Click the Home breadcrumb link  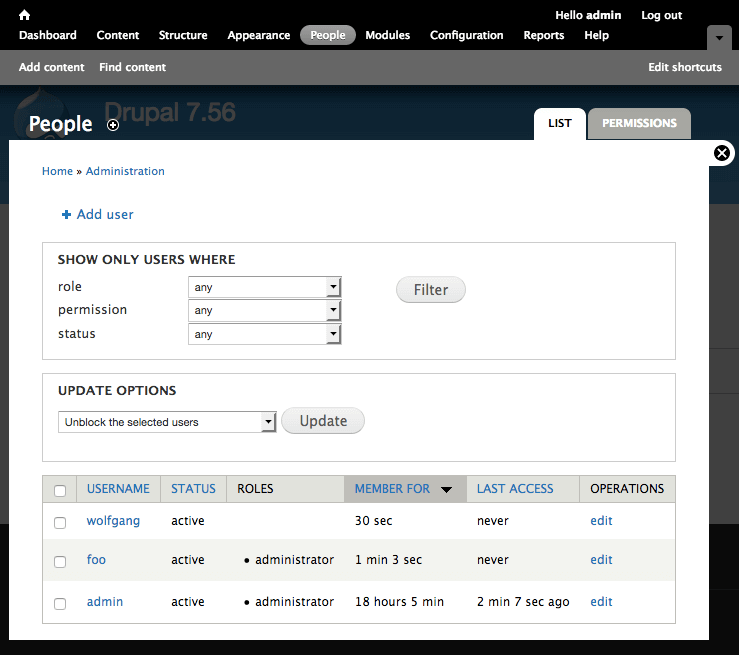point(57,171)
